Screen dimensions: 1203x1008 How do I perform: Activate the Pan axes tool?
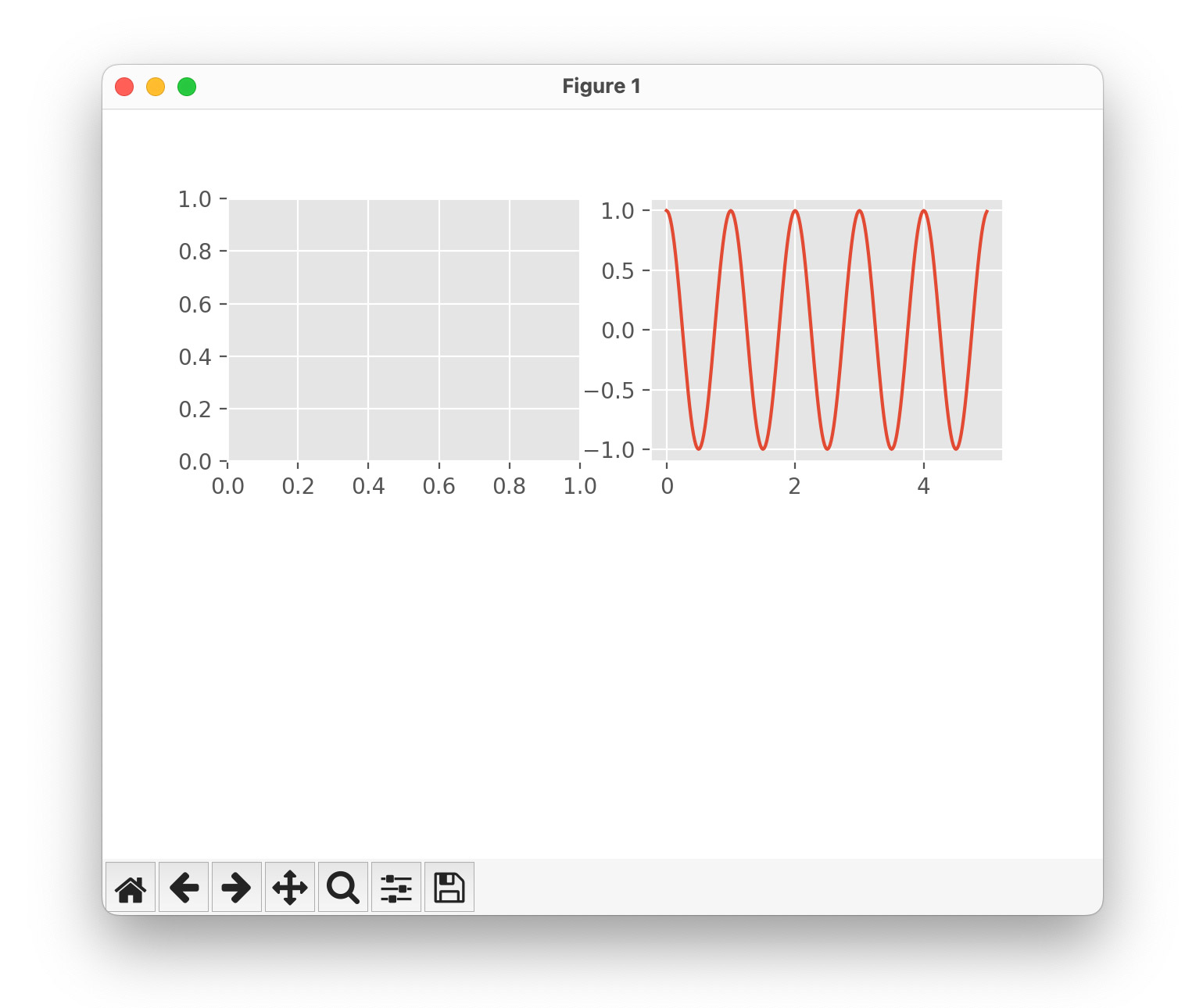pyautogui.click(x=290, y=888)
